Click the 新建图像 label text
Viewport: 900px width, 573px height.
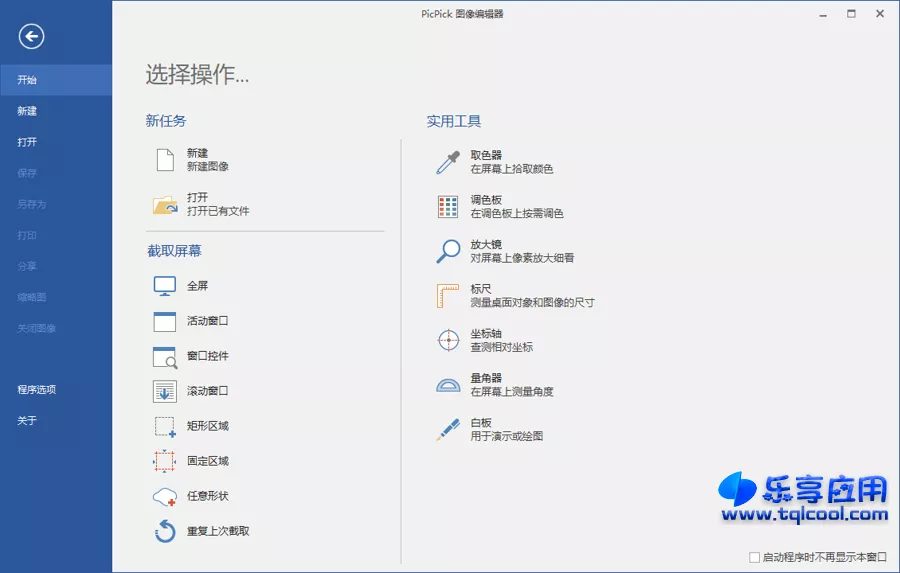tap(208, 167)
